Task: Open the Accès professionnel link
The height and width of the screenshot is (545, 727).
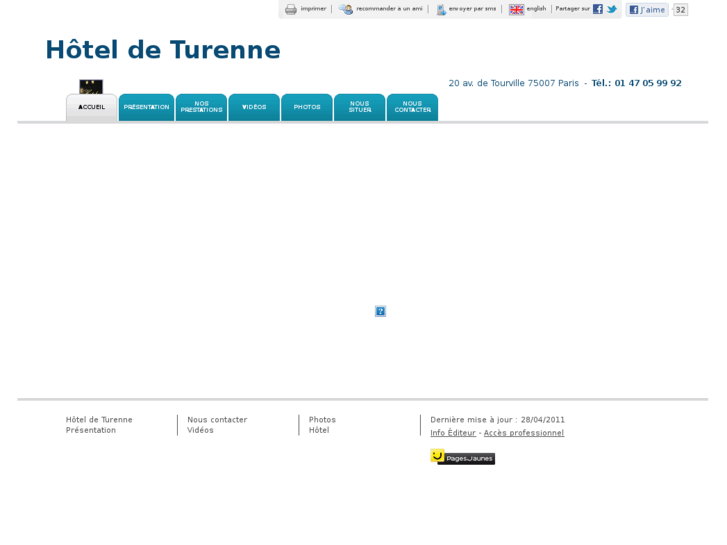Action: click(x=524, y=433)
